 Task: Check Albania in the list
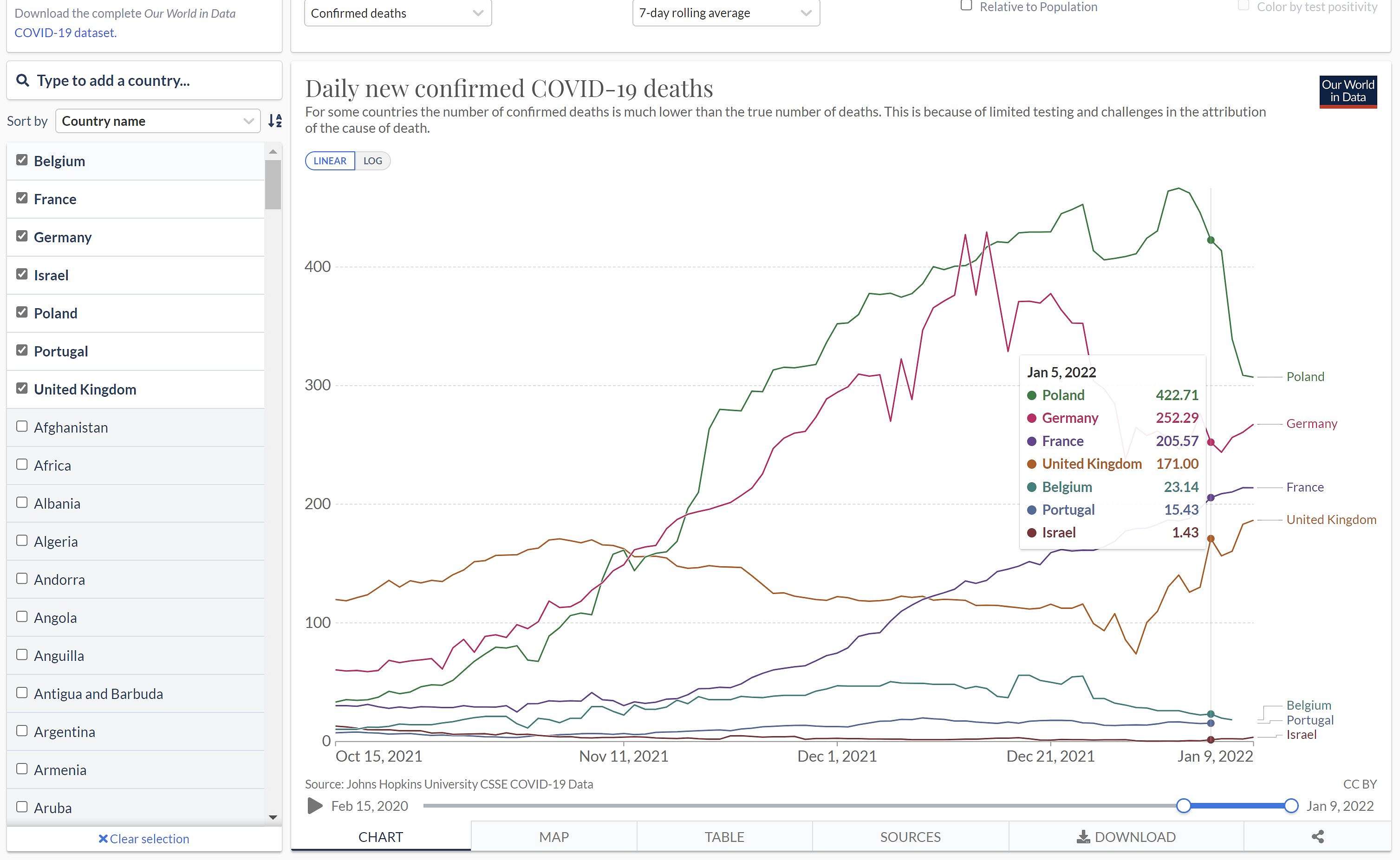pyautogui.click(x=22, y=503)
